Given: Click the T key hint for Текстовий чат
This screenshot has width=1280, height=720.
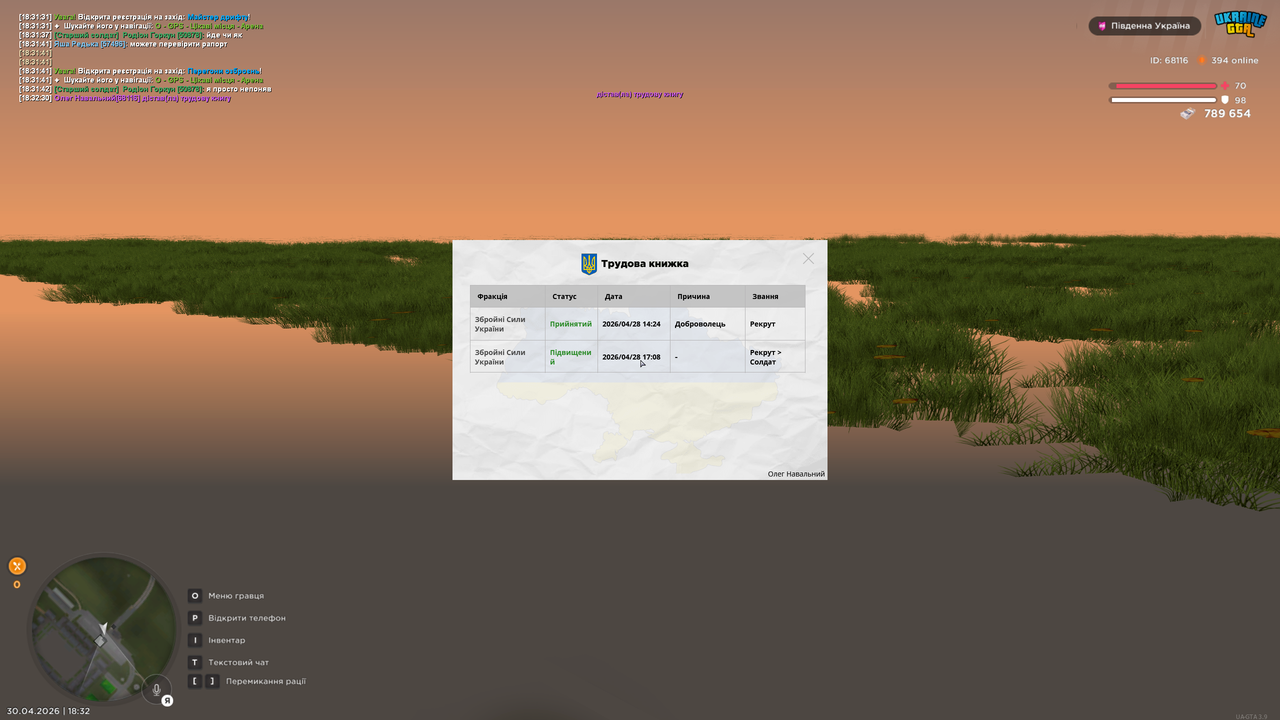Looking at the screenshot, I should pos(195,662).
